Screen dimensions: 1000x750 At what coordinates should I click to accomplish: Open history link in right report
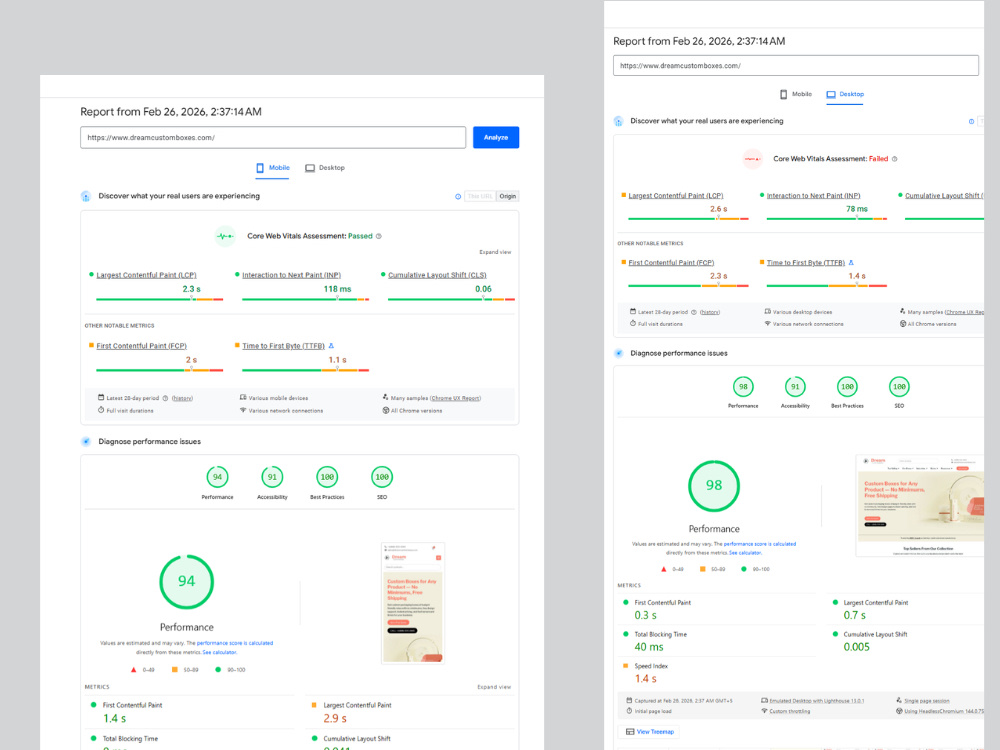point(710,312)
